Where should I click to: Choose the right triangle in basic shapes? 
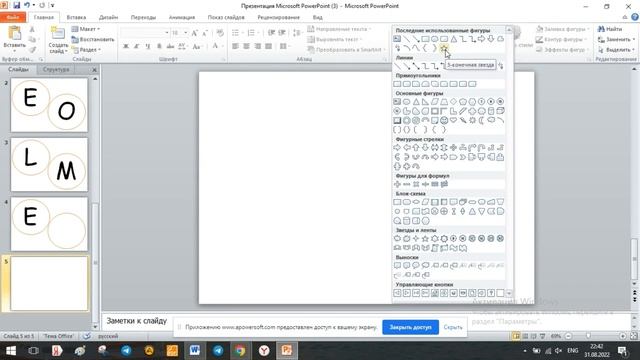[x=425, y=102]
